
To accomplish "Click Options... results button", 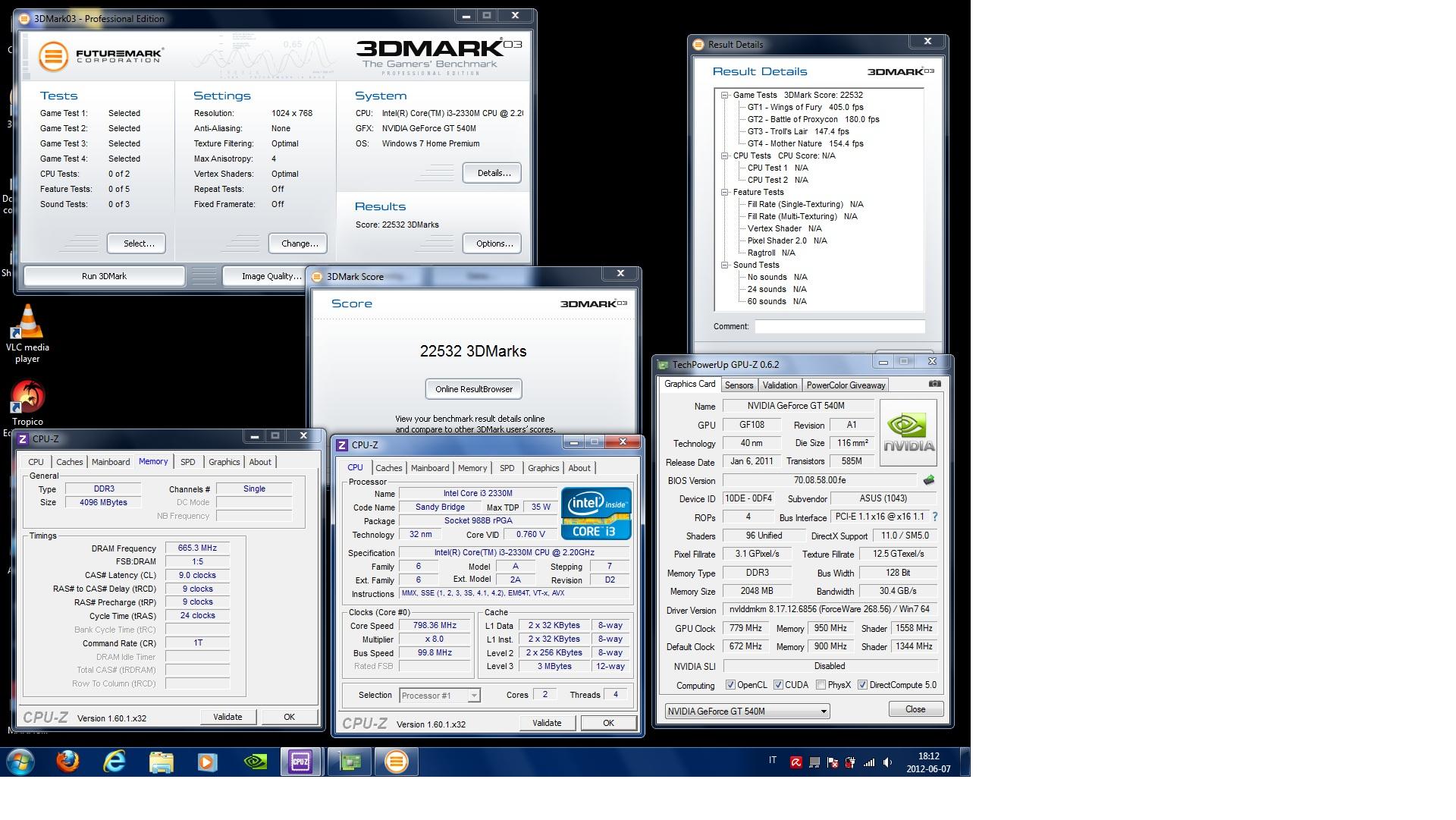I will pos(494,243).
